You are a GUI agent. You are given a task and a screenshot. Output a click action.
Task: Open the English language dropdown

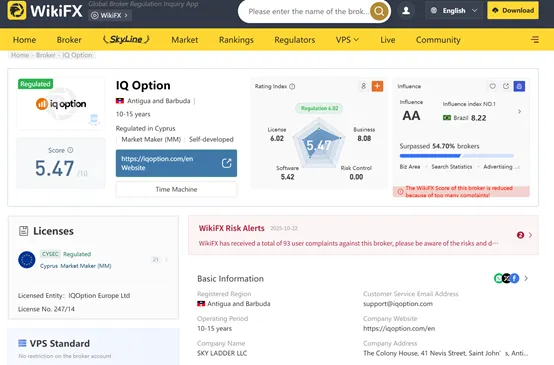click(454, 11)
